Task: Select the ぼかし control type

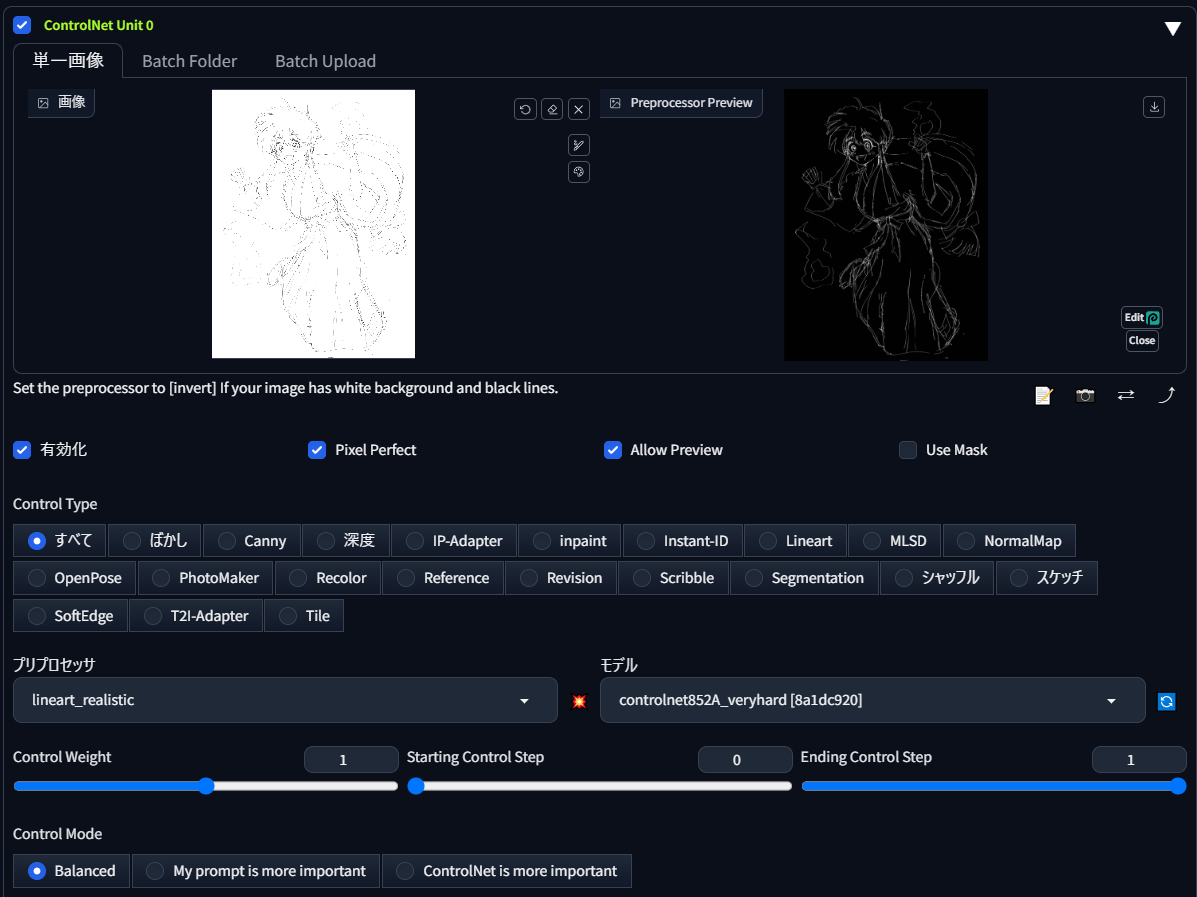Action: [155, 540]
